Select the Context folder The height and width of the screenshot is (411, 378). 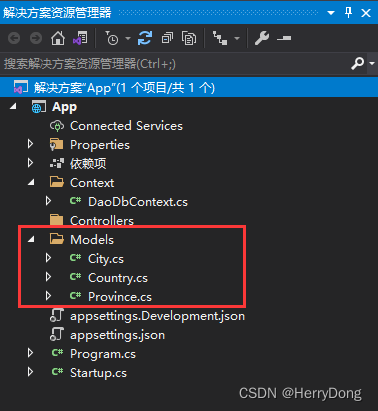pos(92,183)
